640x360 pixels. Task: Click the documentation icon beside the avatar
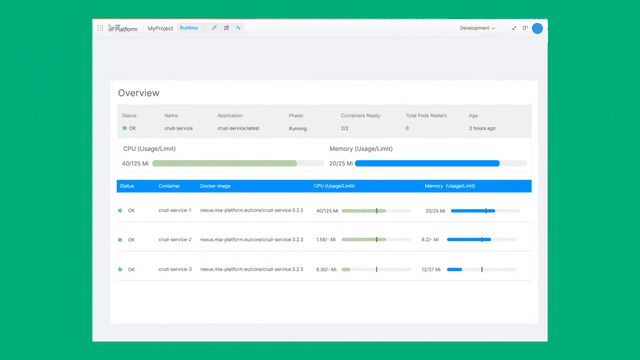pos(525,28)
